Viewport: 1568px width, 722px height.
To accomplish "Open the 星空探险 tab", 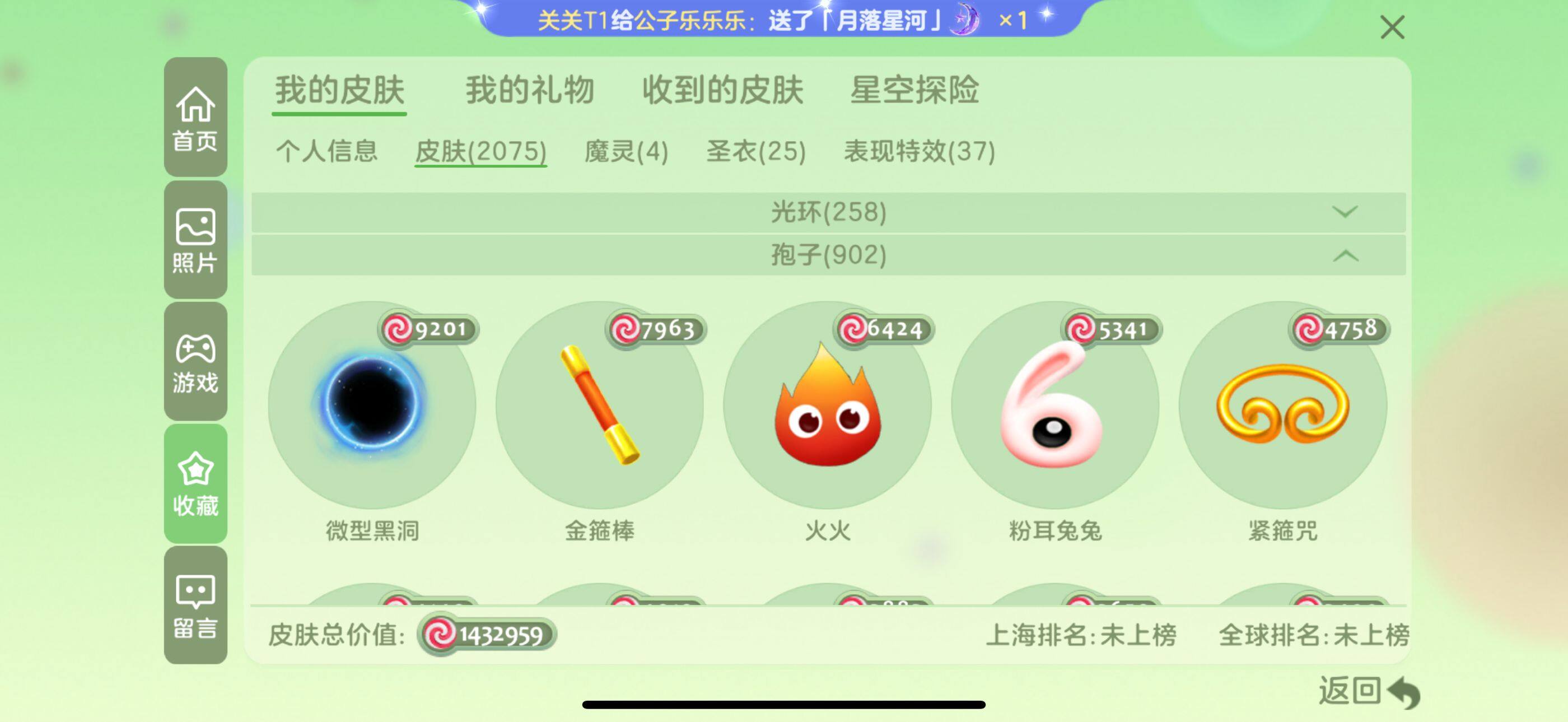I will point(914,91).
